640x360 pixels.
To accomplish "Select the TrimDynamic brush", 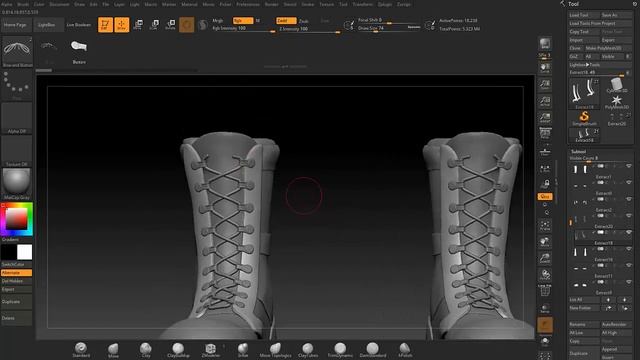I will (x=340, y=349).
